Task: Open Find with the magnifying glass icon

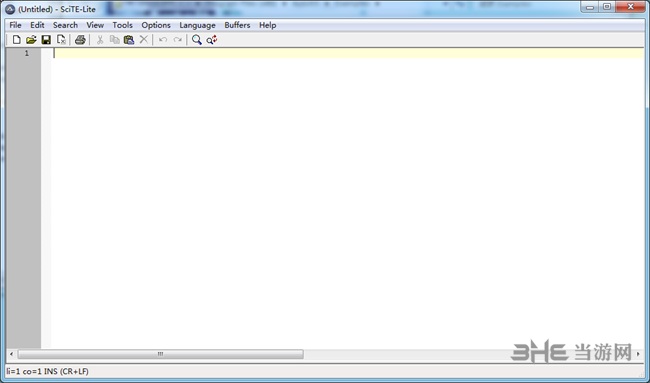Action: pyautogui.click(x=196, y=40)
